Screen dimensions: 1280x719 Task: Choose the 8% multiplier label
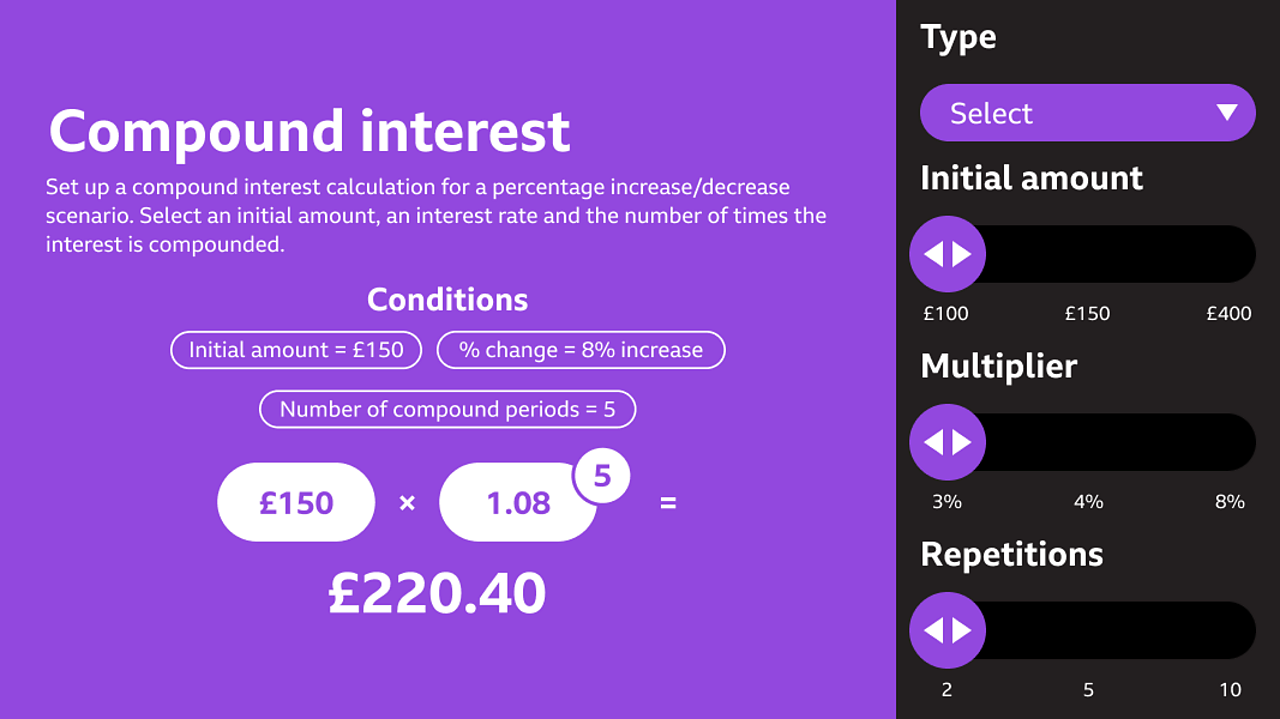[x=1229, y=501]
